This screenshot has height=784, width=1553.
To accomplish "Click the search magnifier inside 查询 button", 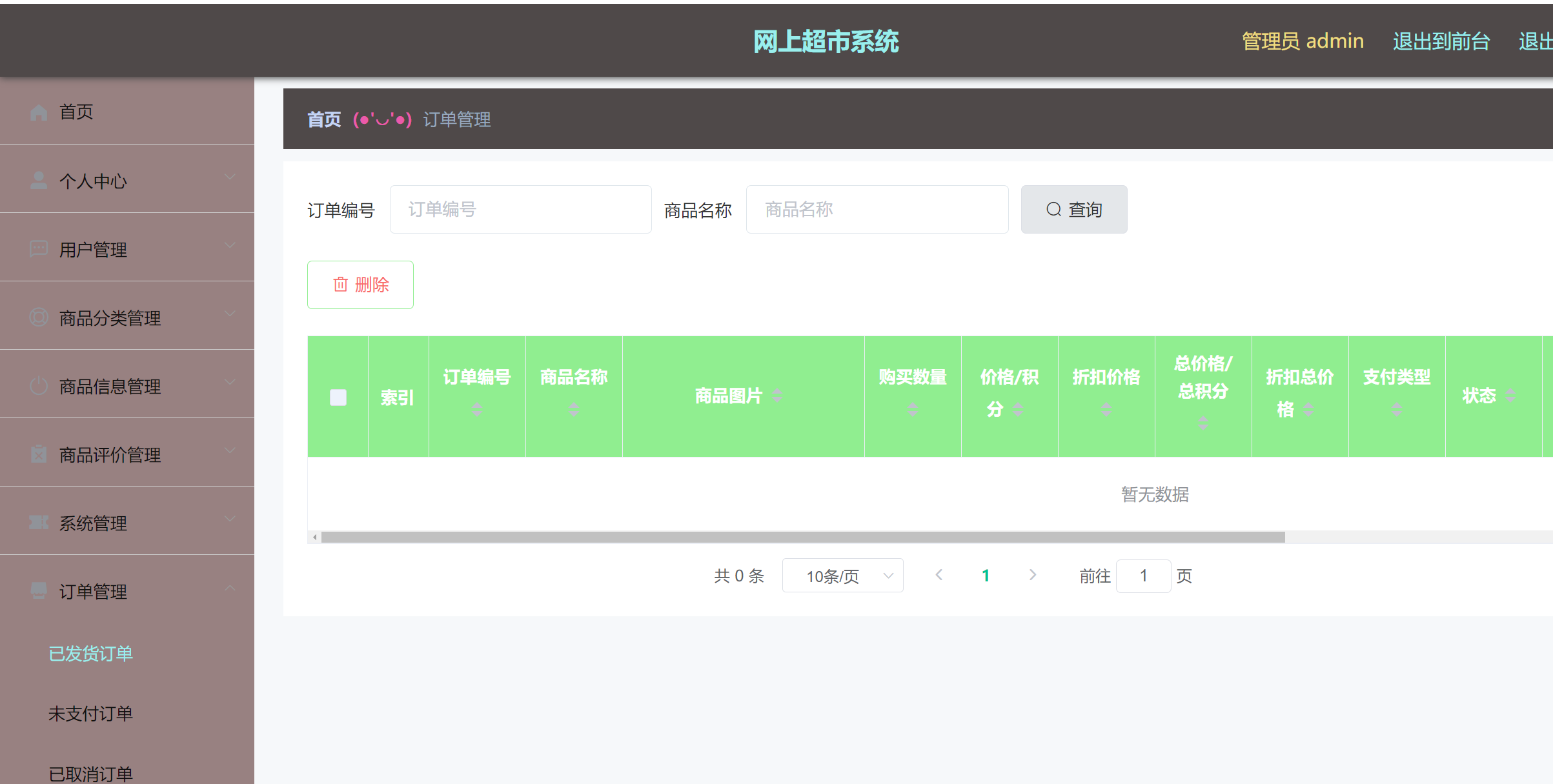I will (1053, 209).
